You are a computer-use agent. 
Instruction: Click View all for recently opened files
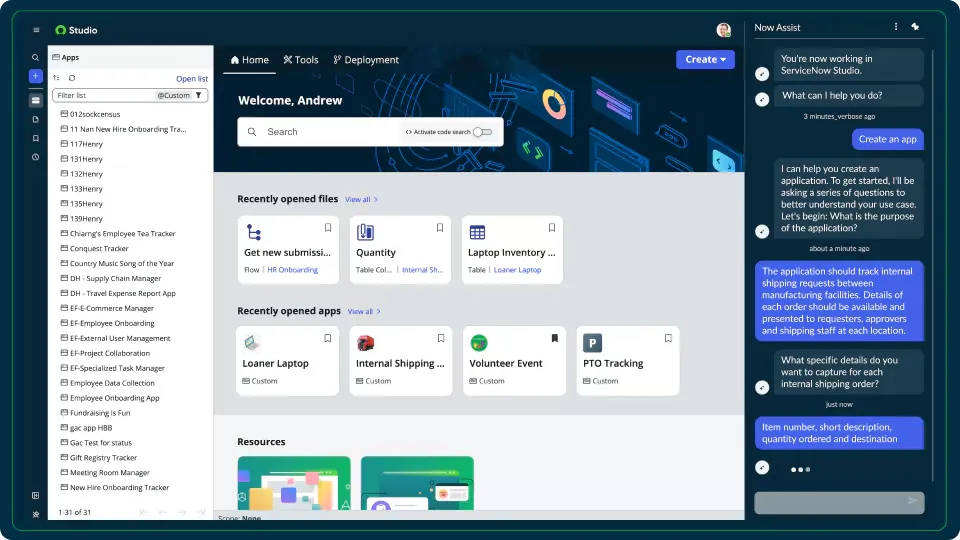pyautogui.click(x=361, y=200)
